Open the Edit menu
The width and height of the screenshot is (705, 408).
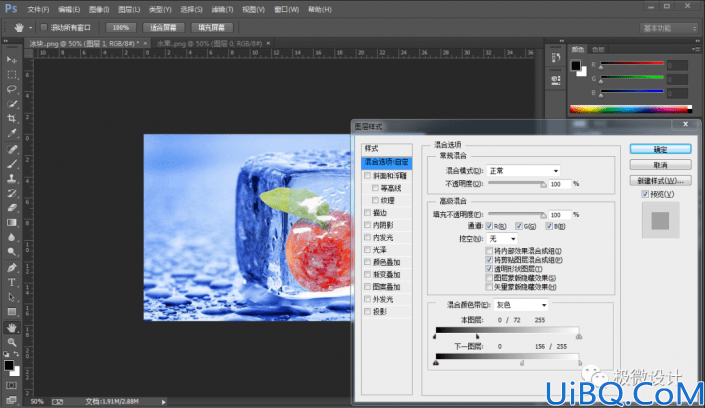[69, 9]
